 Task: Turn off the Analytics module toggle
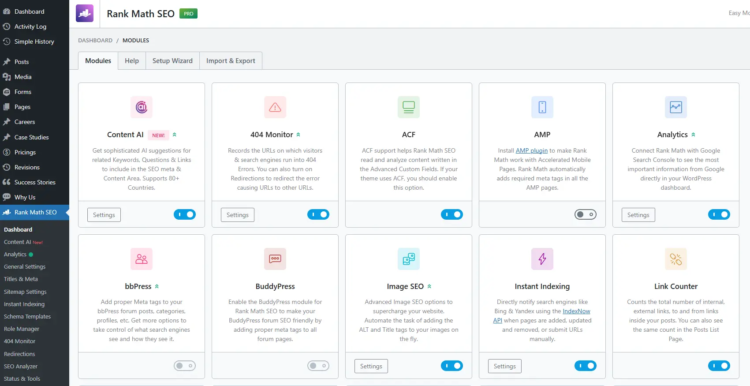point(719,215)
